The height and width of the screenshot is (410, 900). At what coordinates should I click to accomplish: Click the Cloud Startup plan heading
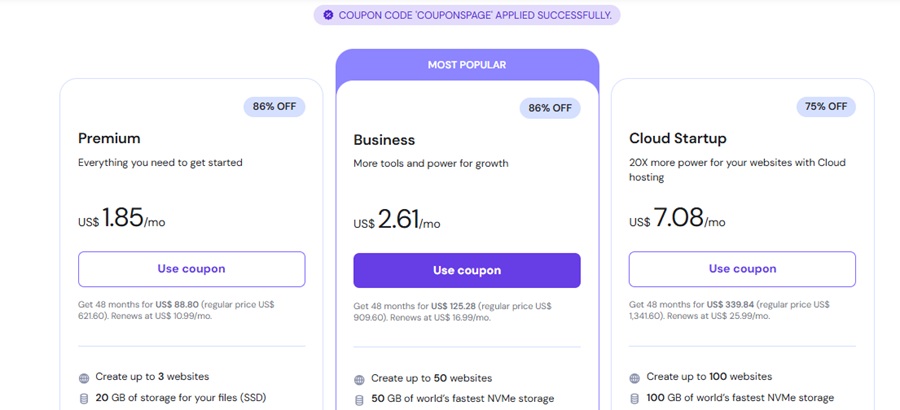(x=677, y=138)
